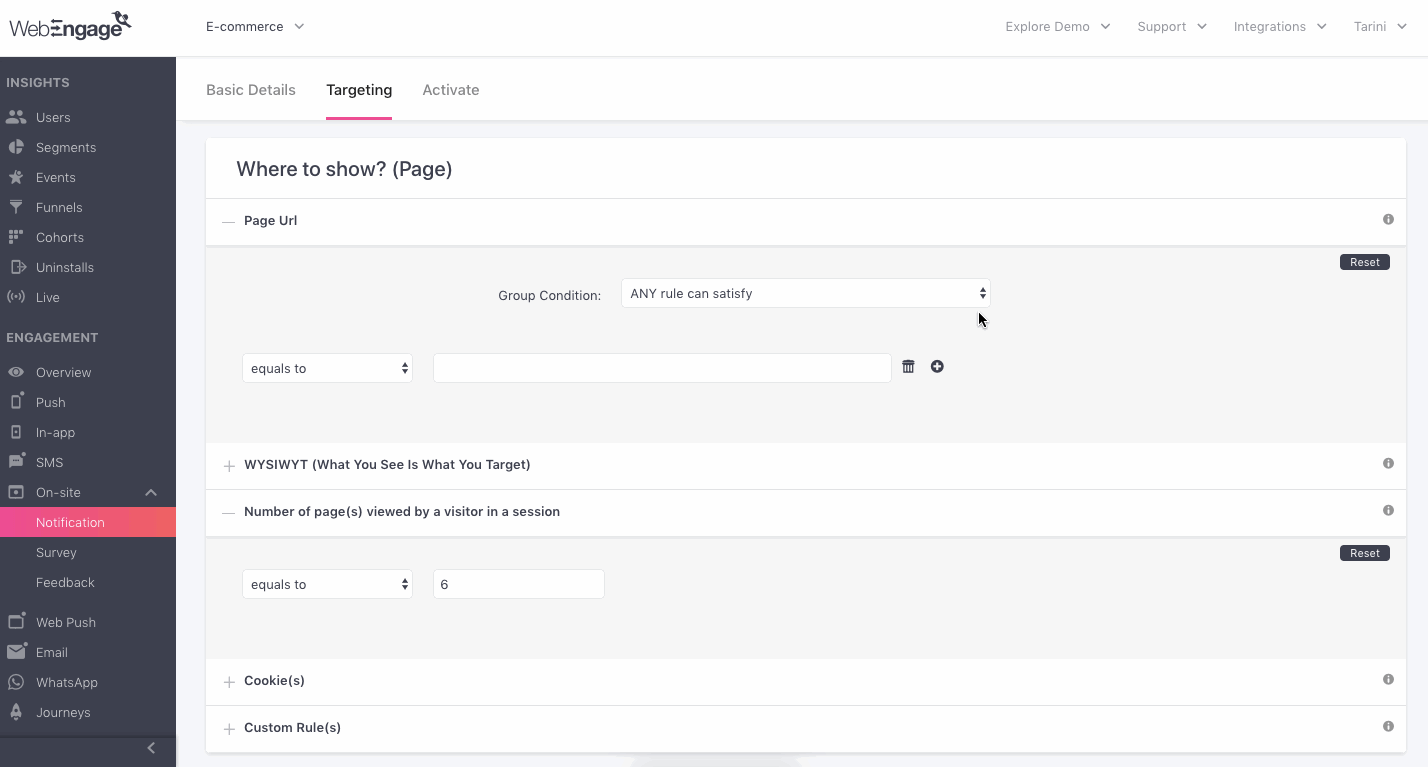
Task: Collapse the Page Url section
Action: tap(229, 221)
